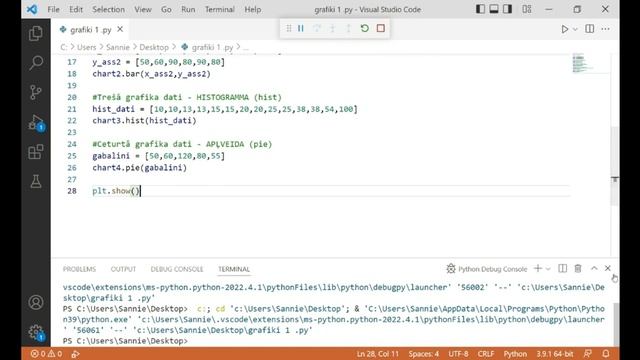
Task: Open the errors and warnings status item
Action: 47,354
